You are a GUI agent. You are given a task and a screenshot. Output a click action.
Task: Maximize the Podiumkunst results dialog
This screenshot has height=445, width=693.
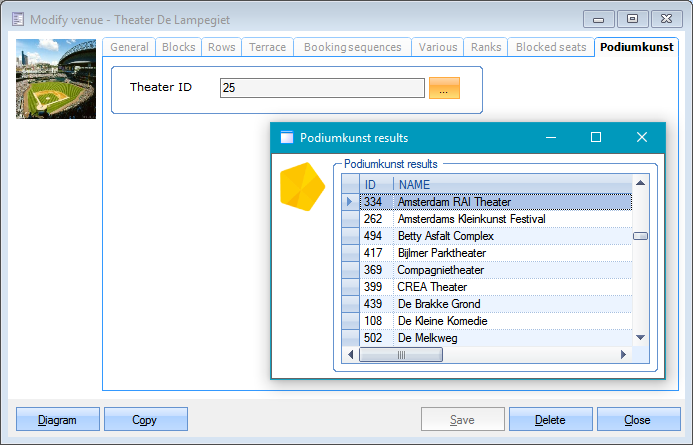coord(596,138)
